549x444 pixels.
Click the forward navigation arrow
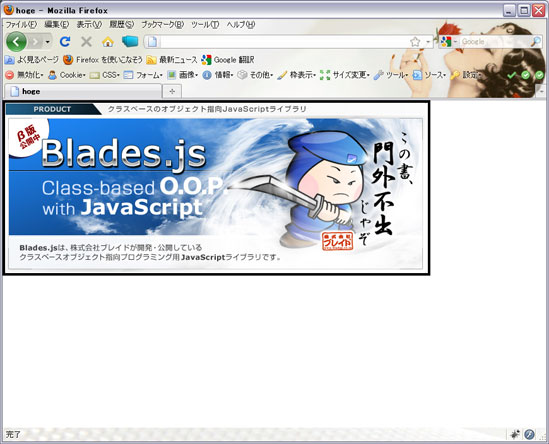coord(36,42)
